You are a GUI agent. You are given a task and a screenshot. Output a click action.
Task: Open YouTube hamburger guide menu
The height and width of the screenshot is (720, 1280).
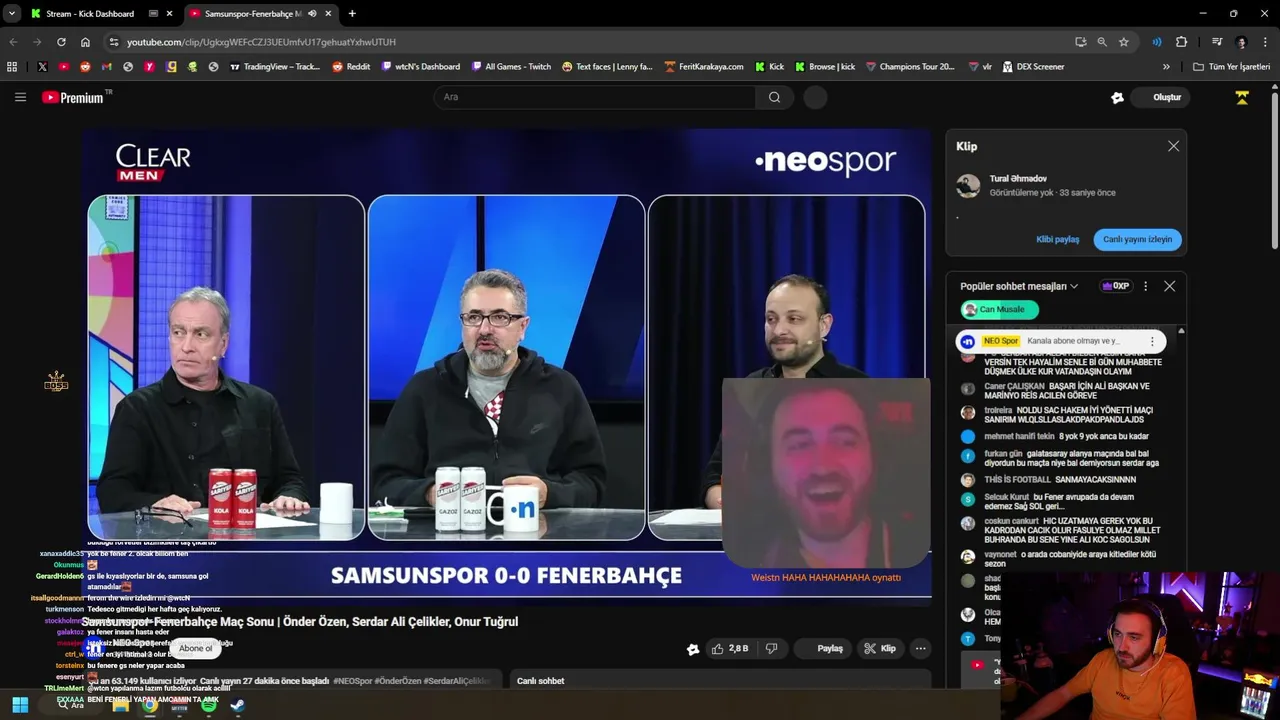(20, 97)
